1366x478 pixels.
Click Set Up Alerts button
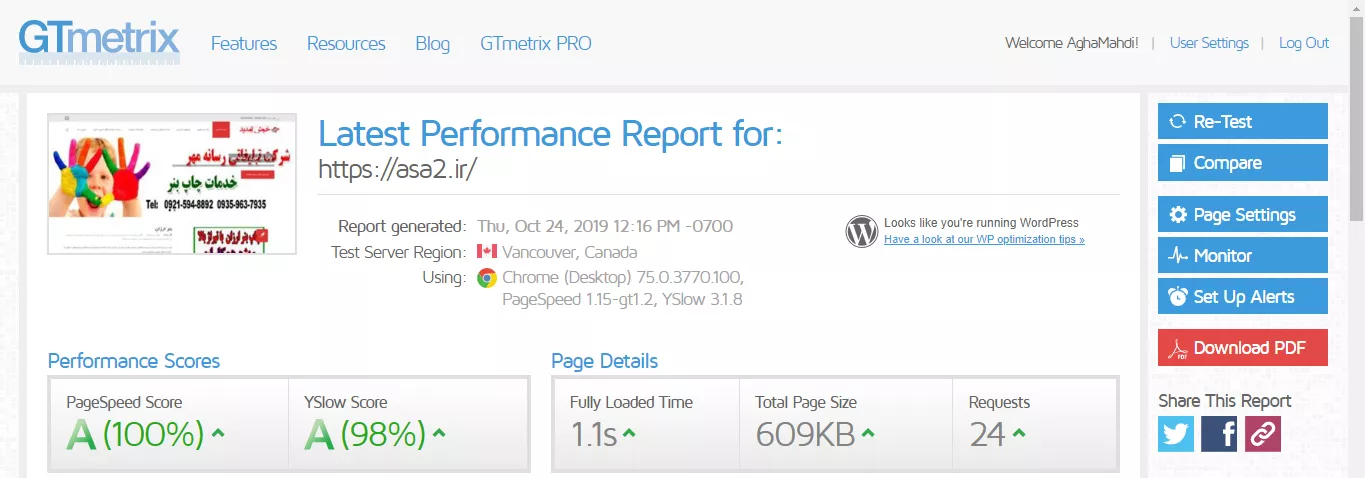1243,296
